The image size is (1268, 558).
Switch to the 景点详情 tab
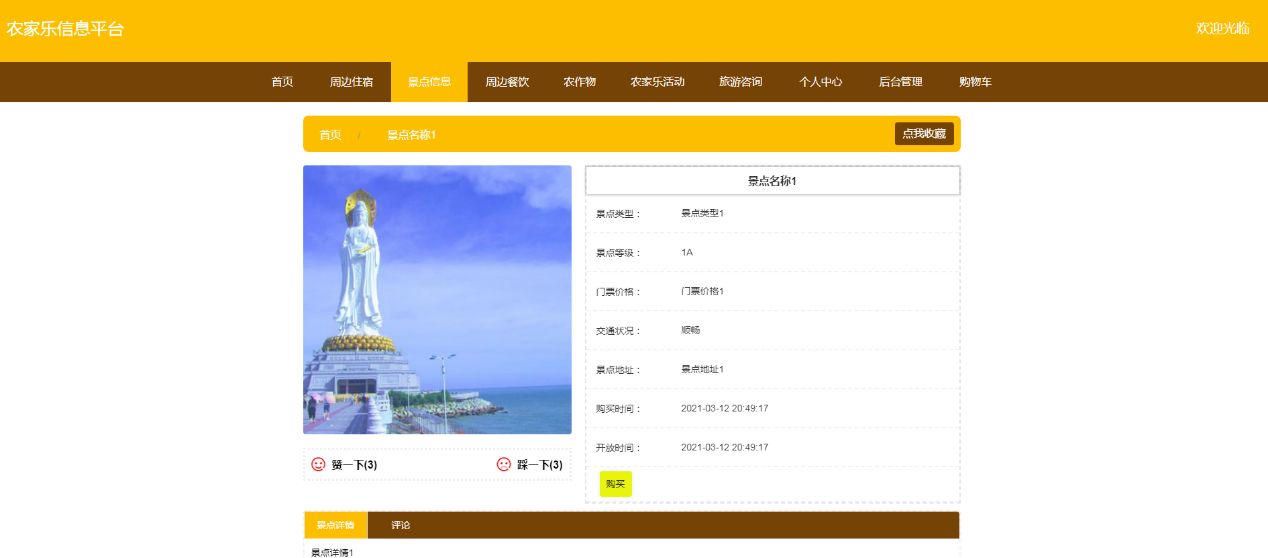(x=336, y=525)
